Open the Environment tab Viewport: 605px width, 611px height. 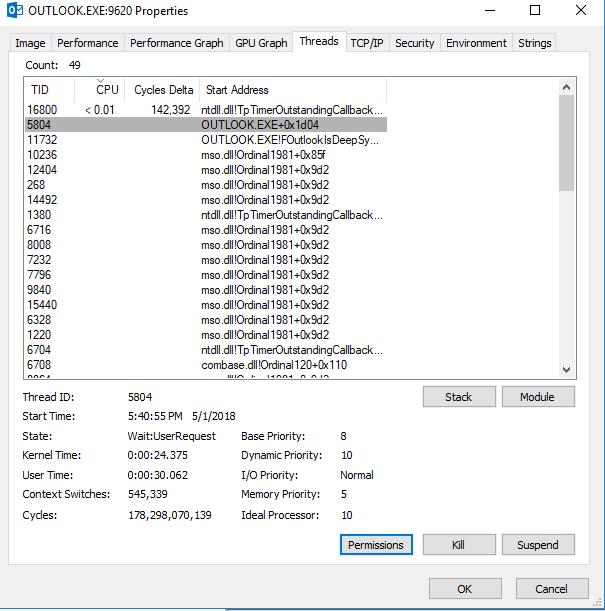[x=476, y=43]
